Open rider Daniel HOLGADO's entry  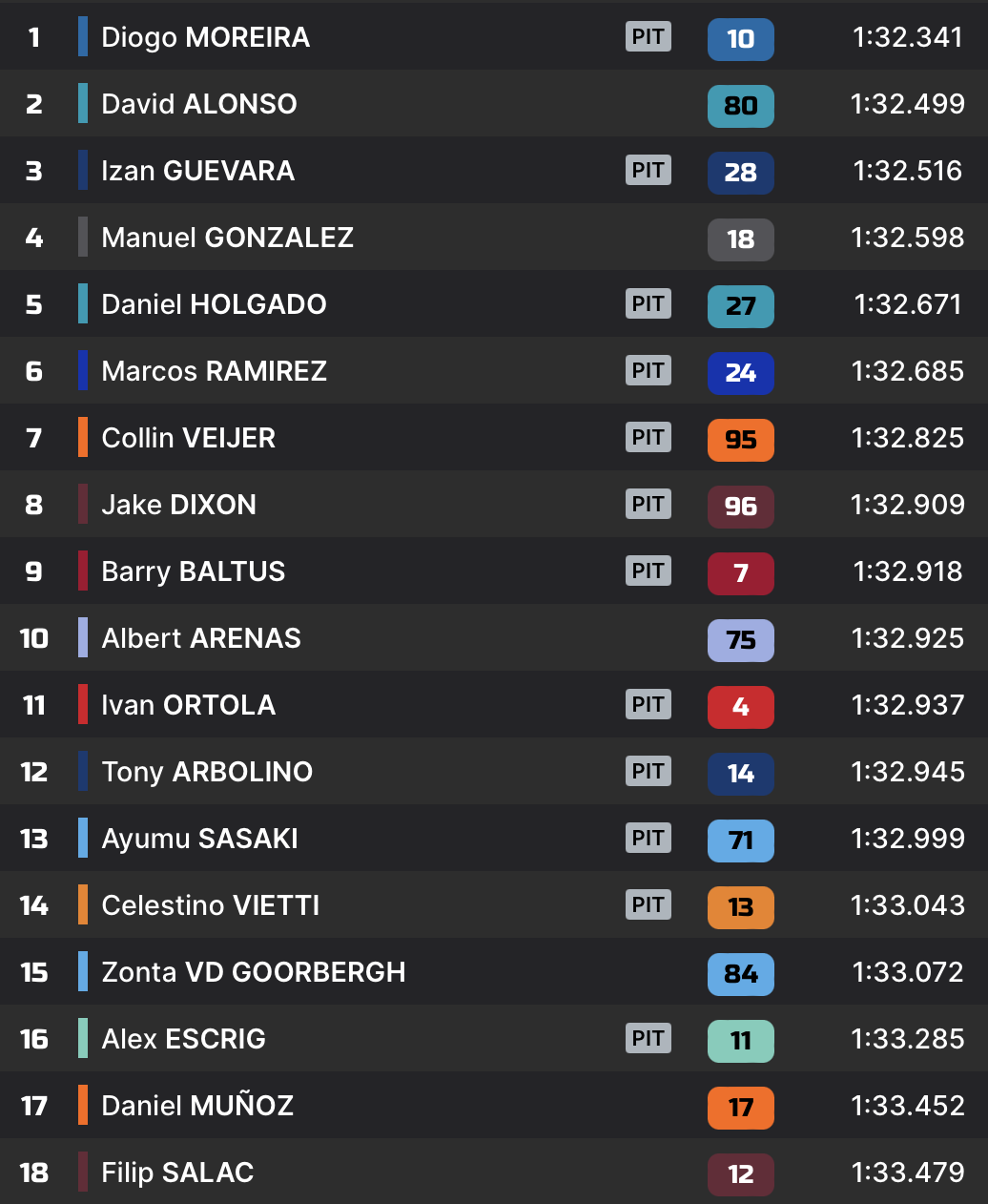tap(214, 304)
